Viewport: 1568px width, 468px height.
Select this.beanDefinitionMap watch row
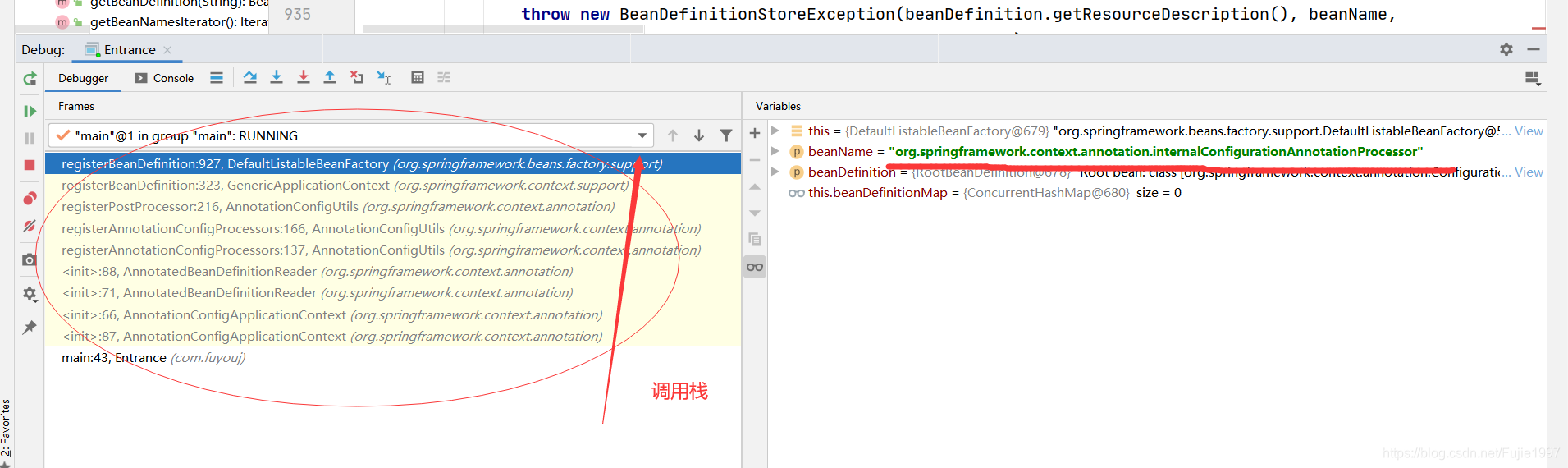[x=1157, y=192]
